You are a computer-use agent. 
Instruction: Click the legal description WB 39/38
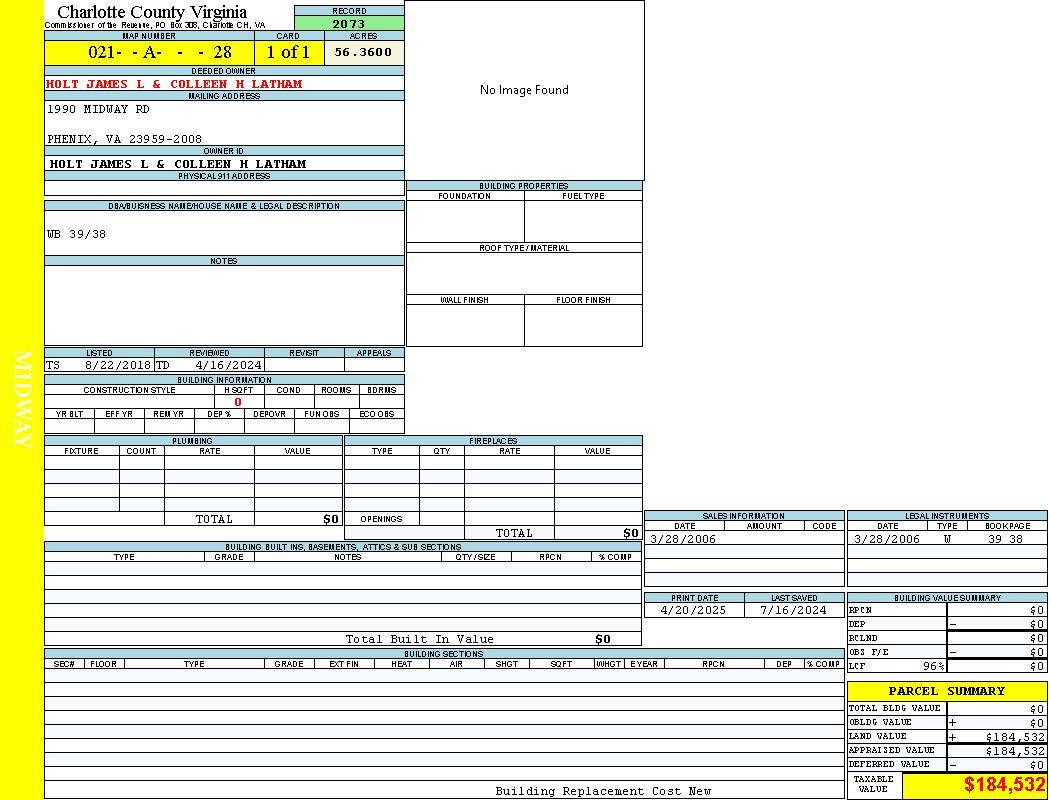(77, 234)
